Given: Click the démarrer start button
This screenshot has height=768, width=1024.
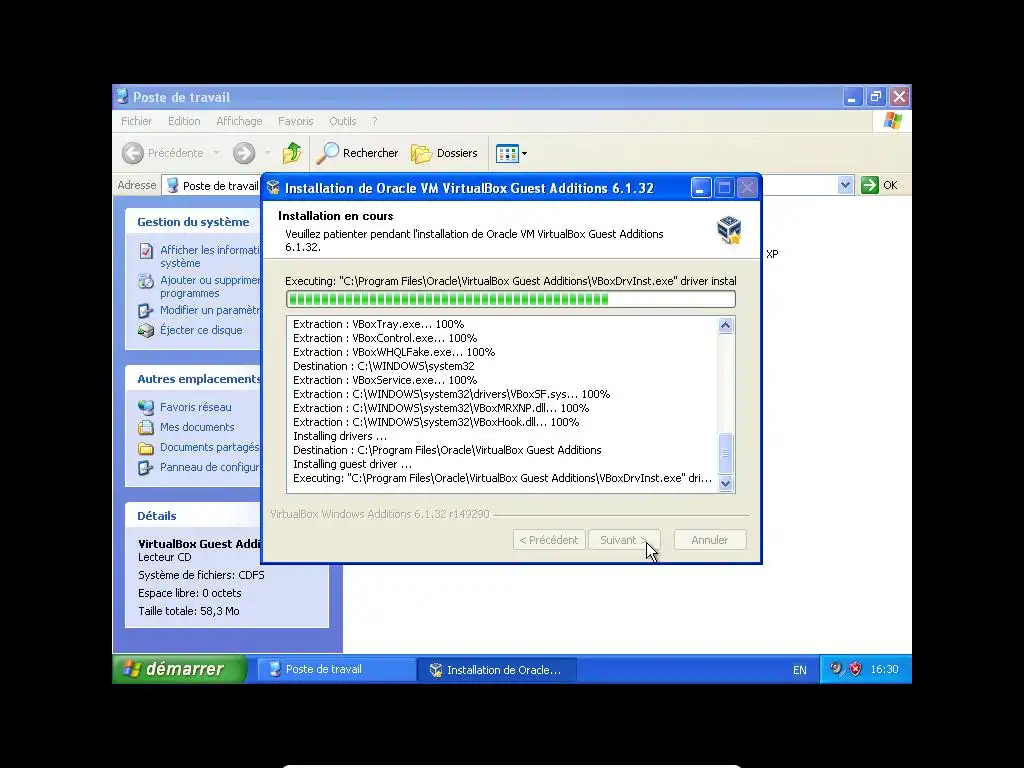Looking at the screenshot, I should pyautogui.click(x=180, y=669).
